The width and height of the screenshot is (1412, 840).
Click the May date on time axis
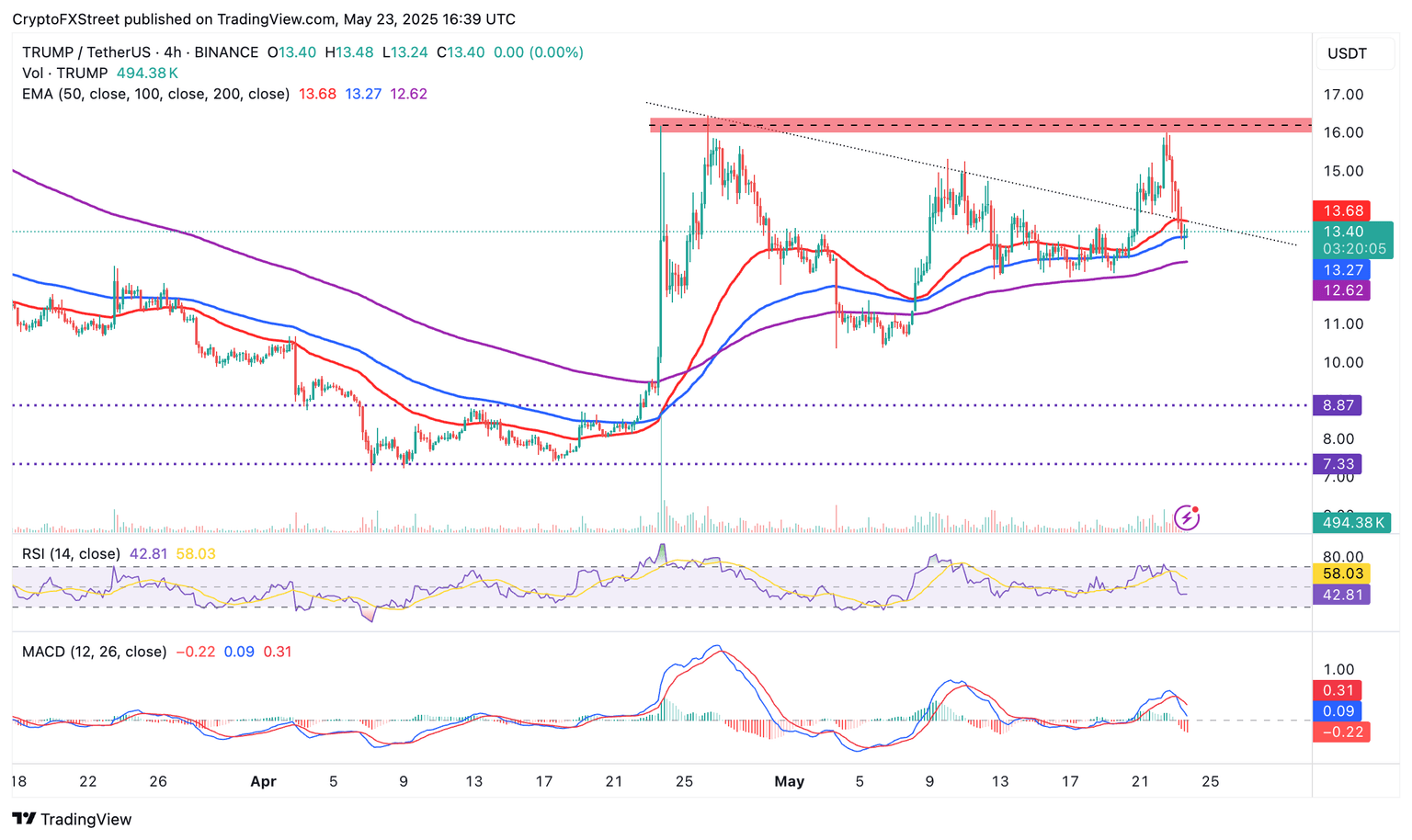(789, 781)
